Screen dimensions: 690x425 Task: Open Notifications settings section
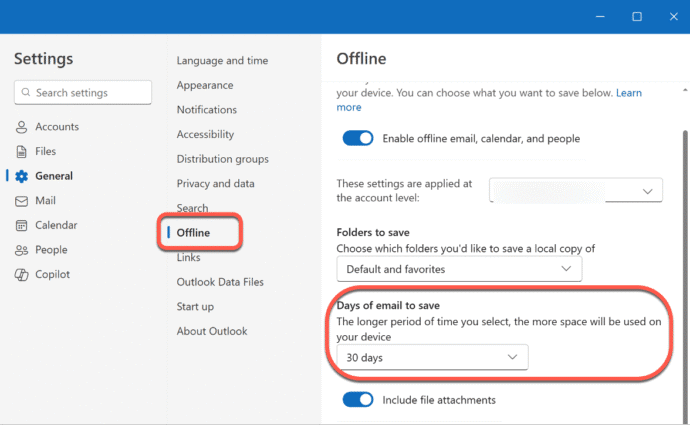click(206, 110)
